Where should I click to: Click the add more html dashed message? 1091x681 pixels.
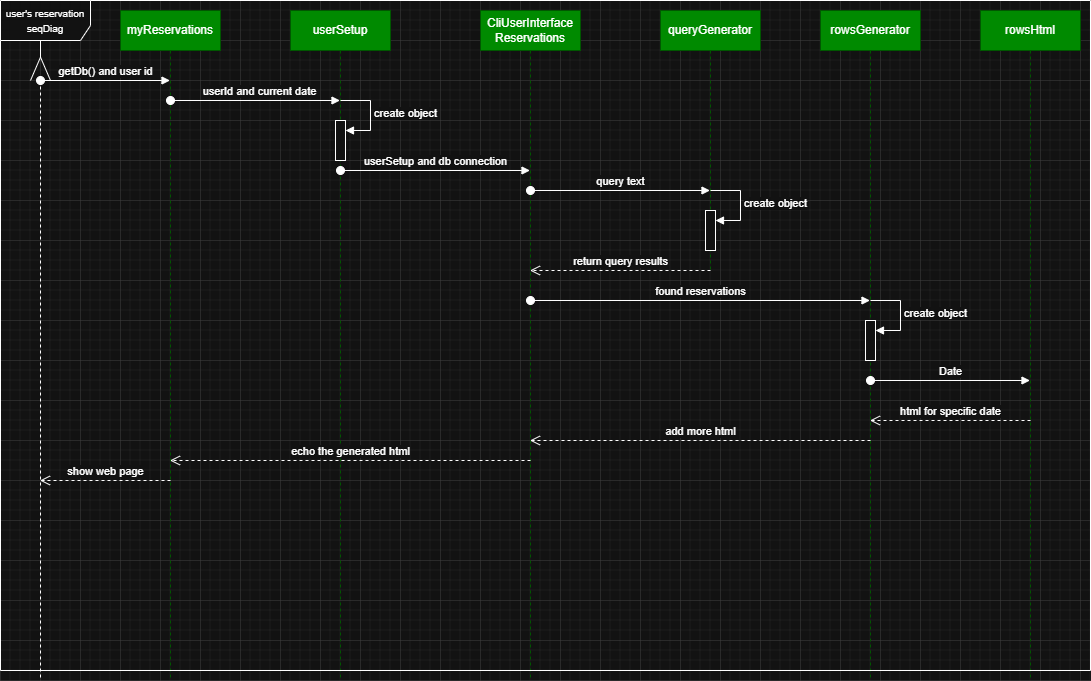(700, 431)
